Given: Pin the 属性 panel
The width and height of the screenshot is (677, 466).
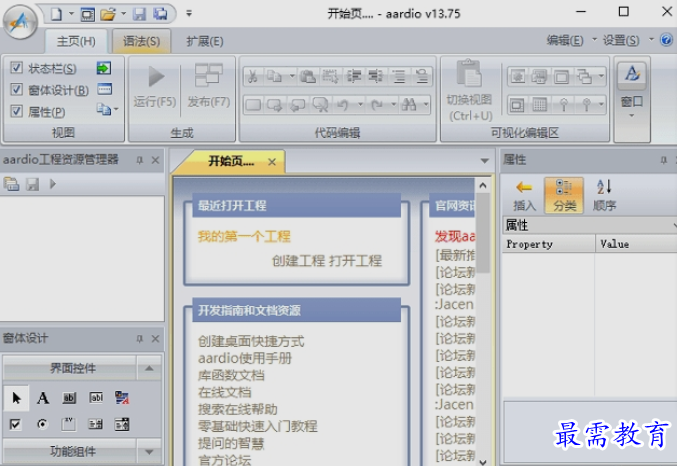Looking at the screenshot, I should point(663,160).
